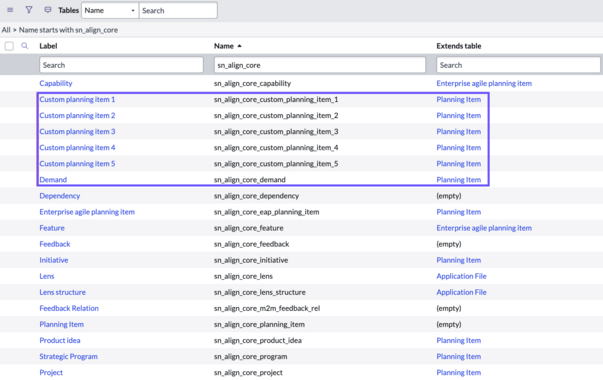
Task: Click (empty) in the Dependency row
Action: pos(449,196)
